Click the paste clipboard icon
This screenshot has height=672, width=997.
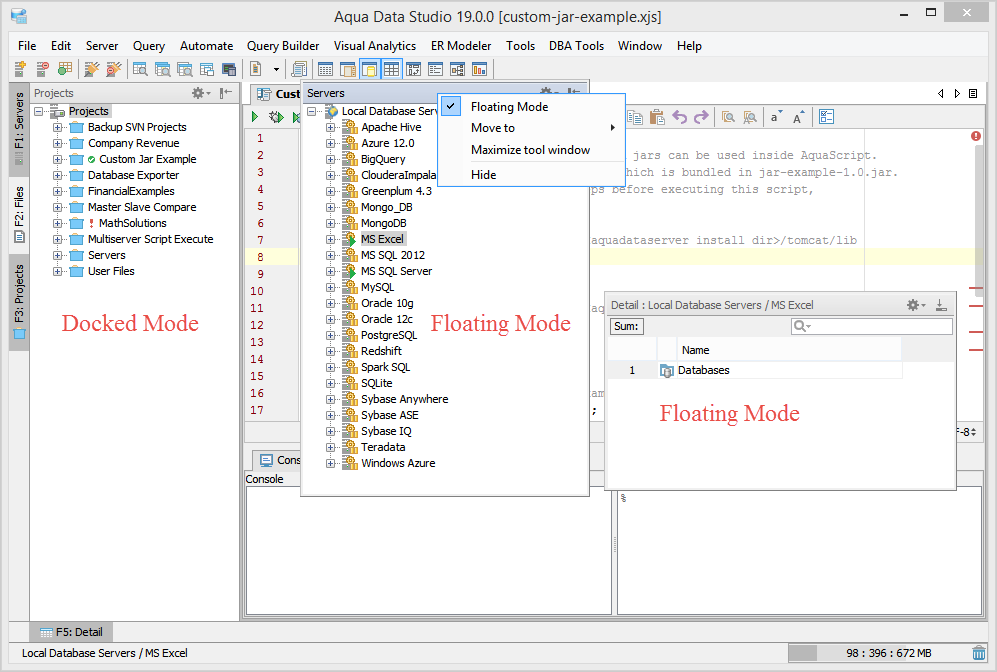tap(656, 117)
